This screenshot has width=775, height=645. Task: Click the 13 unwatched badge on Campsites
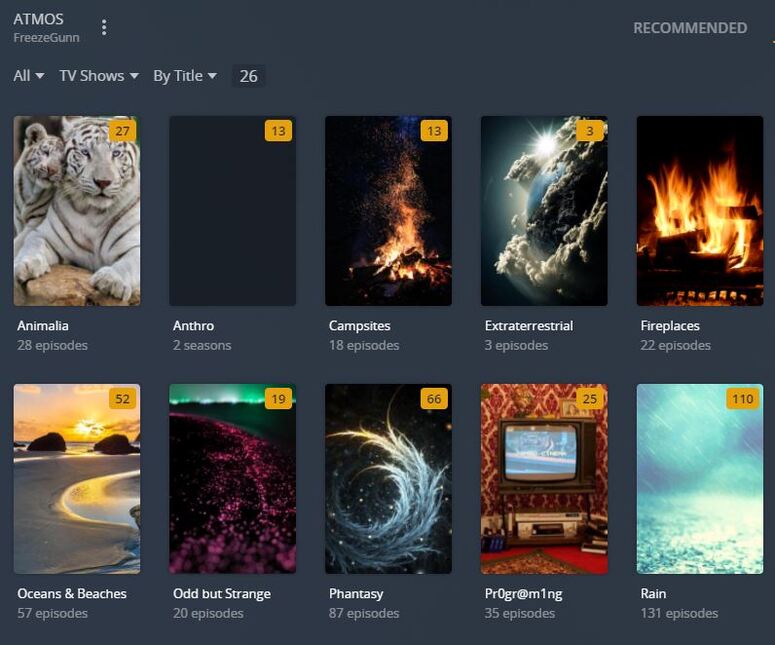point(434,131)
